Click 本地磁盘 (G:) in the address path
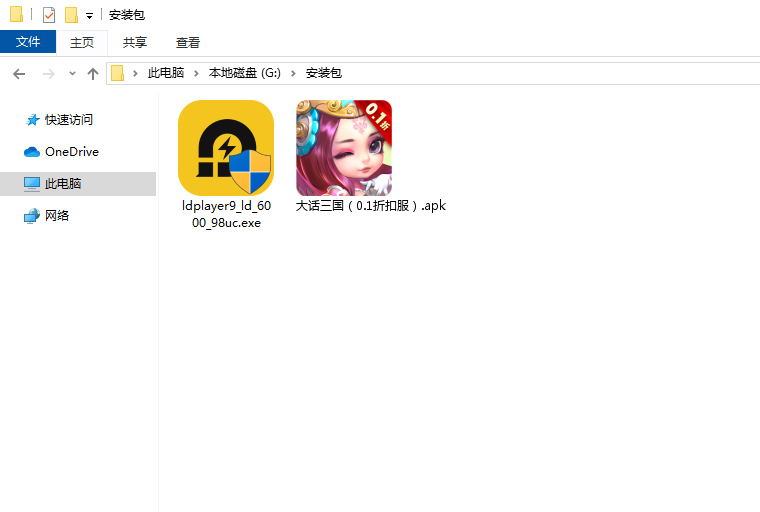Image resolution: width=760 pixels, height=512 pixels. [245, 73]
